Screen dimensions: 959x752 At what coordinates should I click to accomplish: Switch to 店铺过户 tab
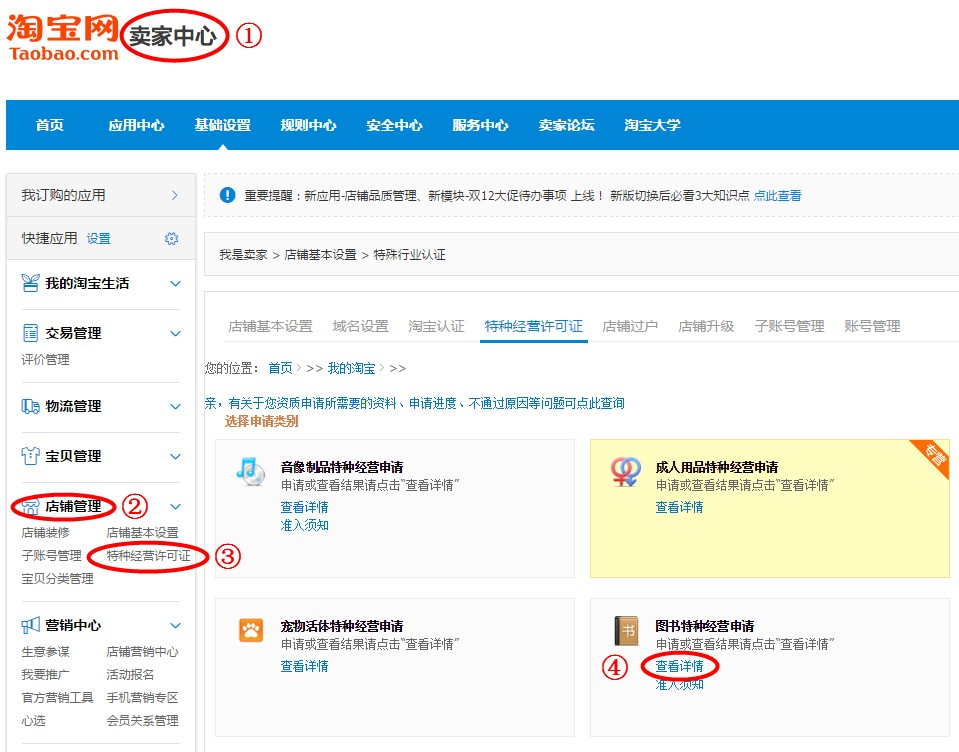[x=630, y=326]
